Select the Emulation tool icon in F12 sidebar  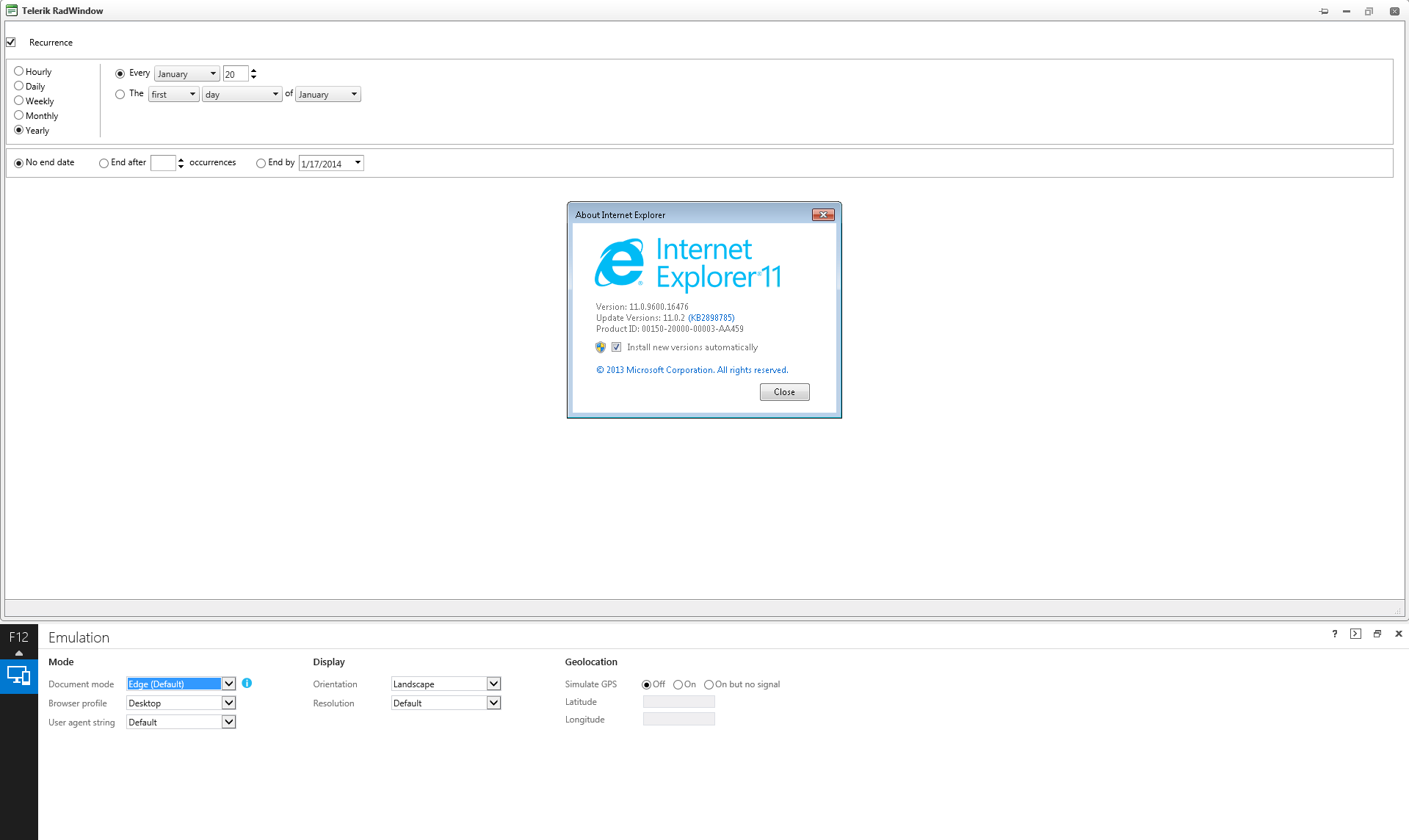(19, 676)
